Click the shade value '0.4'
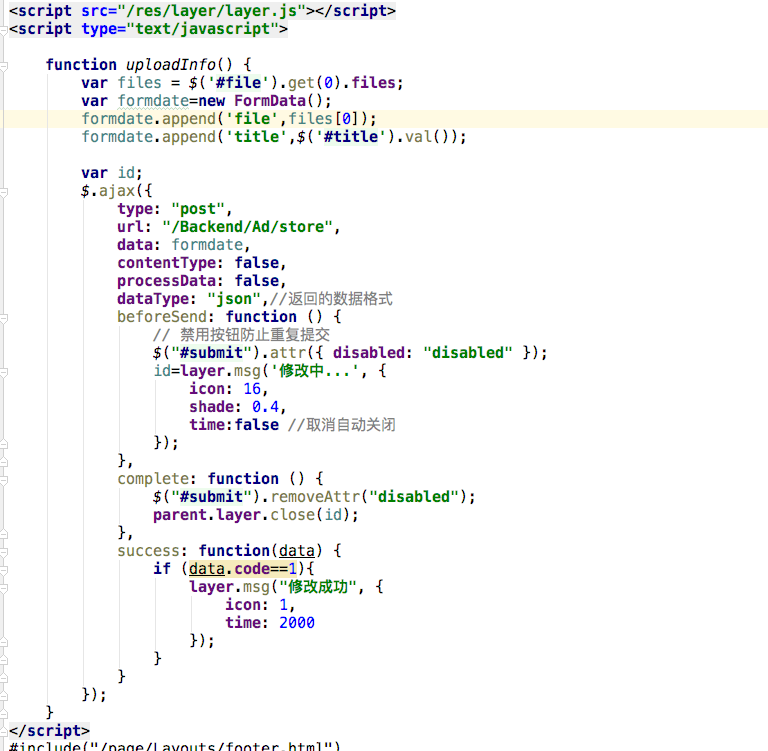The height and width of the screenshot is (751, 768). [265, 407]
